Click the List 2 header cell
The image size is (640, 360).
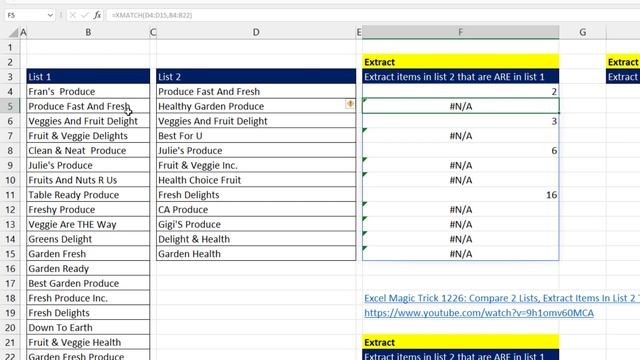coord(256,77)
